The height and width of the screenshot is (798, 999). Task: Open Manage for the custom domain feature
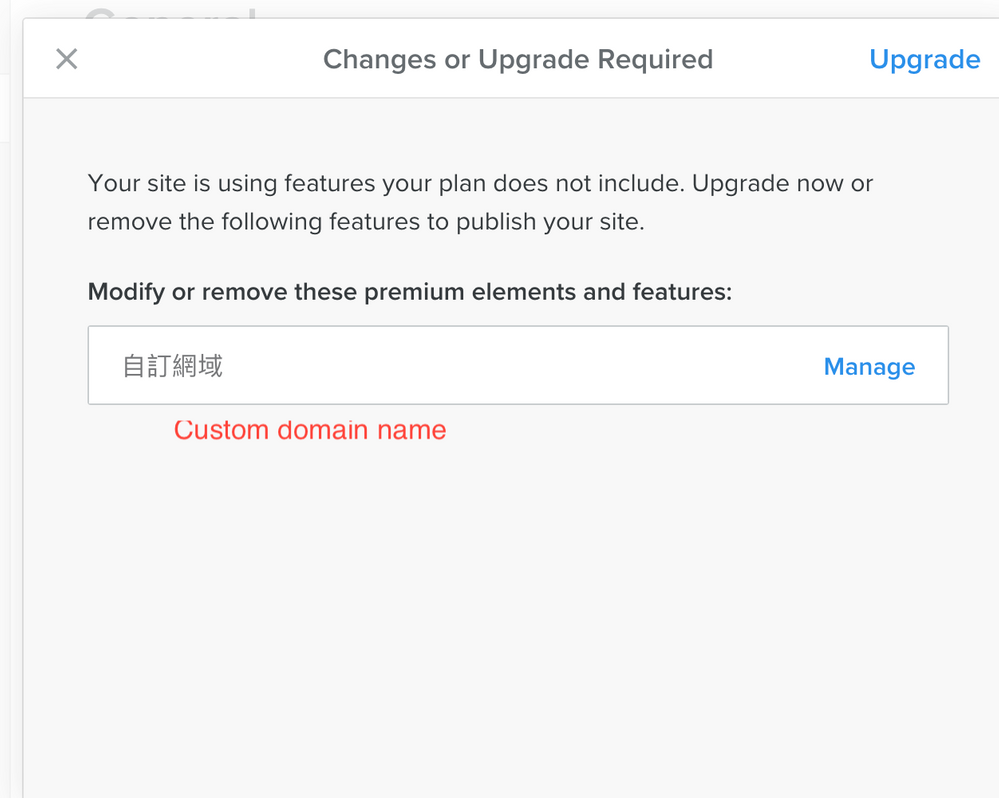click(x=869, y=367)
